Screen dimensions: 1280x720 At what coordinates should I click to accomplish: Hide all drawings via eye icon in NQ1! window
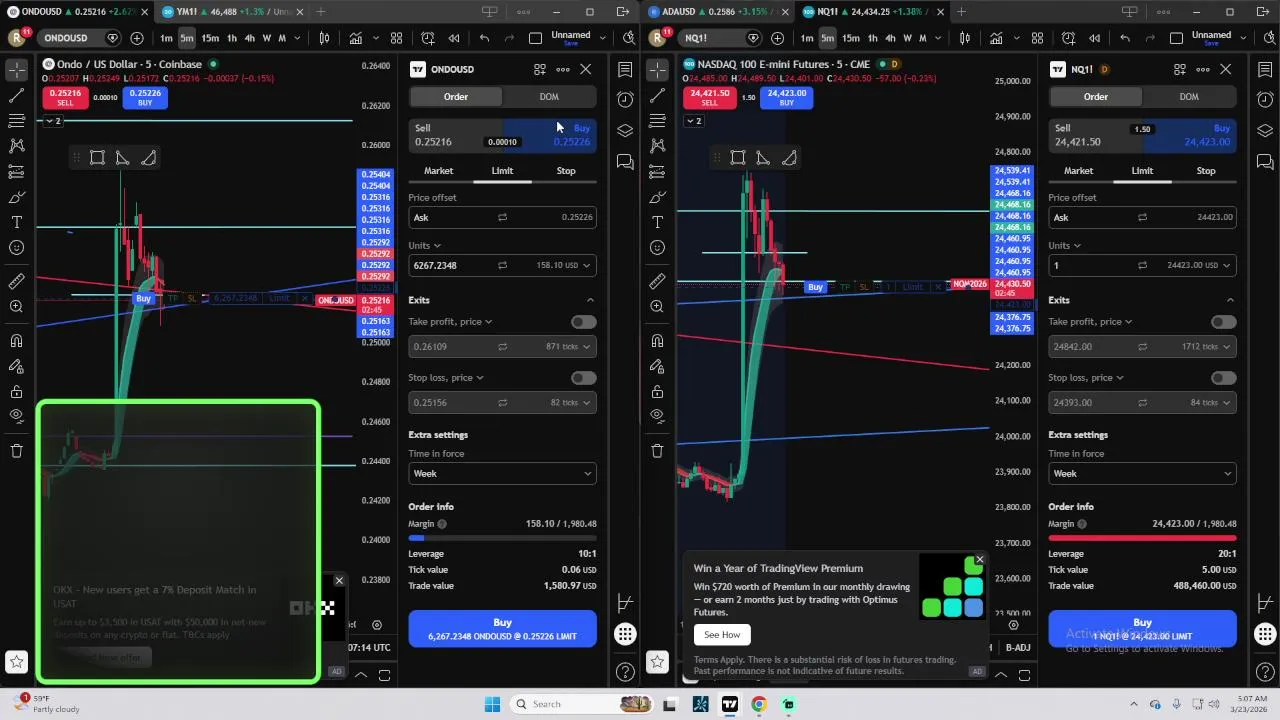pyautogui.click(x=657, y=416)
